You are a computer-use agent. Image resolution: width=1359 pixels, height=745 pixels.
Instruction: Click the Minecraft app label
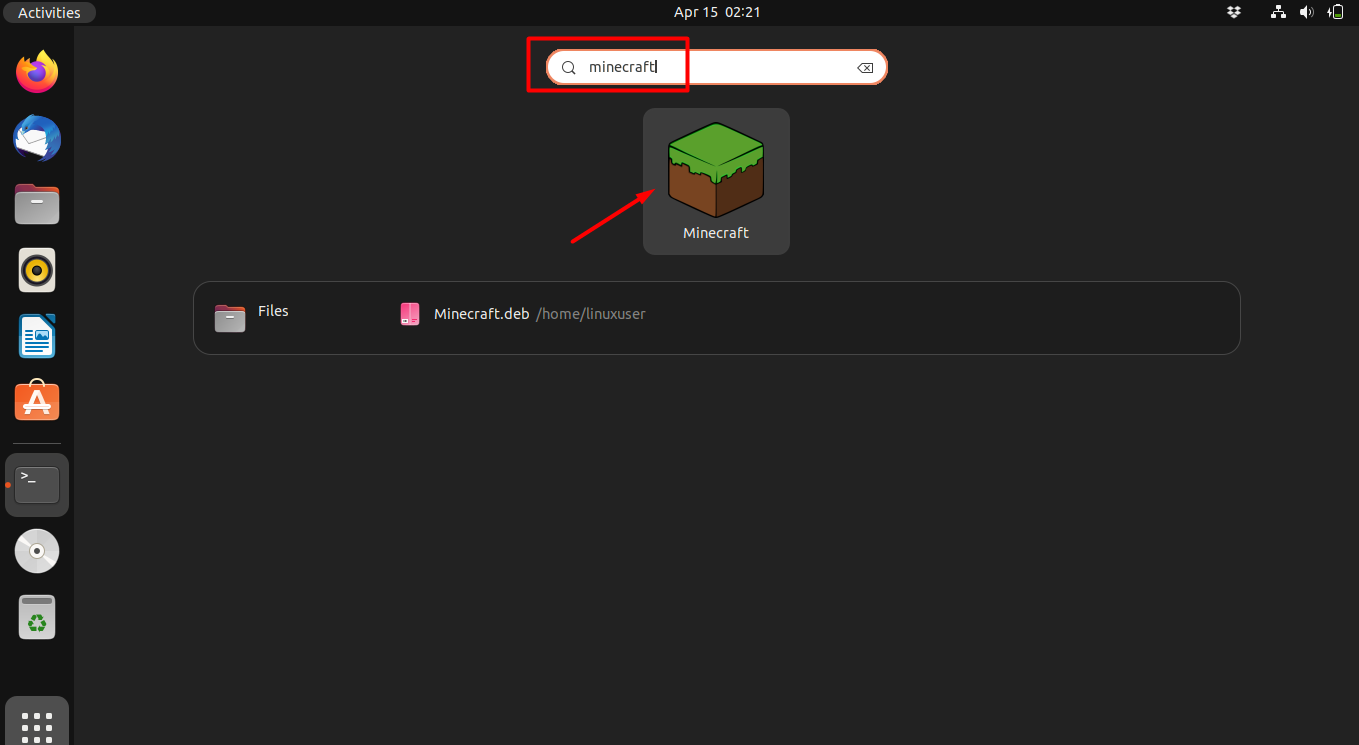point(716,233)
